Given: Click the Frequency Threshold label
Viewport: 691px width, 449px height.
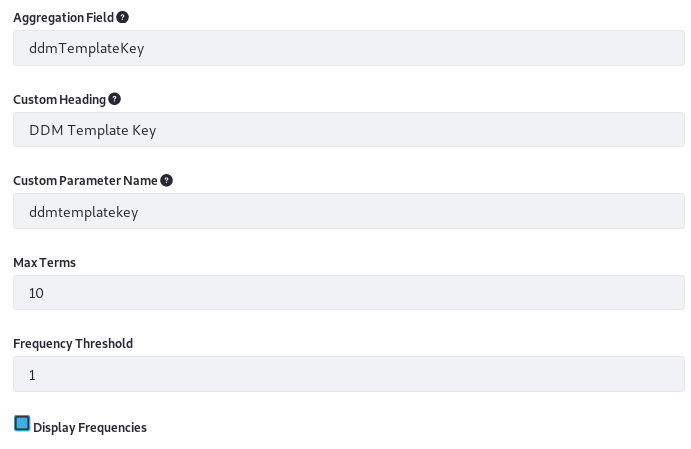Looking at the screenshot, I should pyautogui.click(x=73, y=344).
